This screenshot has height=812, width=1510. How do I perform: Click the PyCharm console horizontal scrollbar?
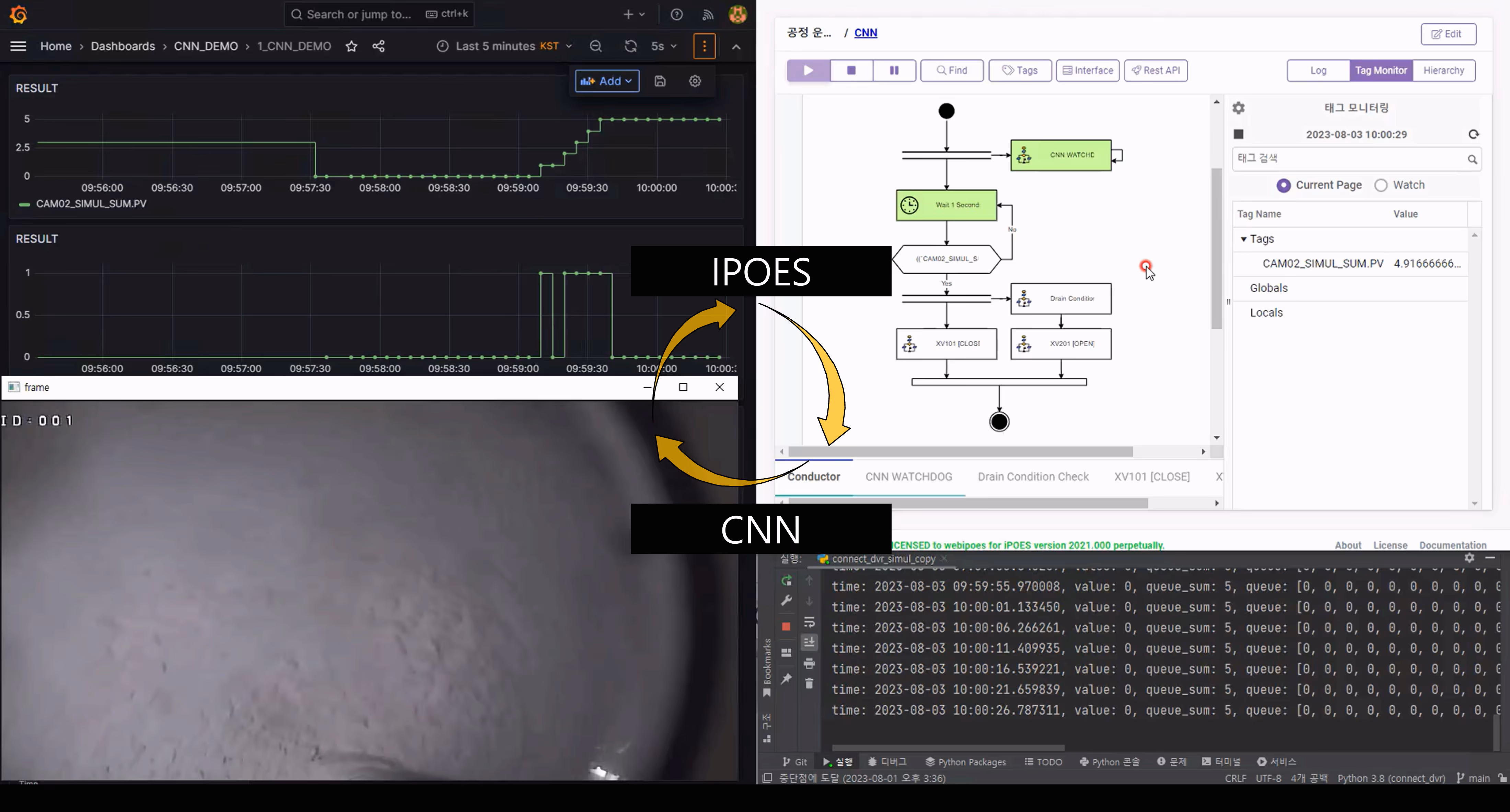(948, 748)
